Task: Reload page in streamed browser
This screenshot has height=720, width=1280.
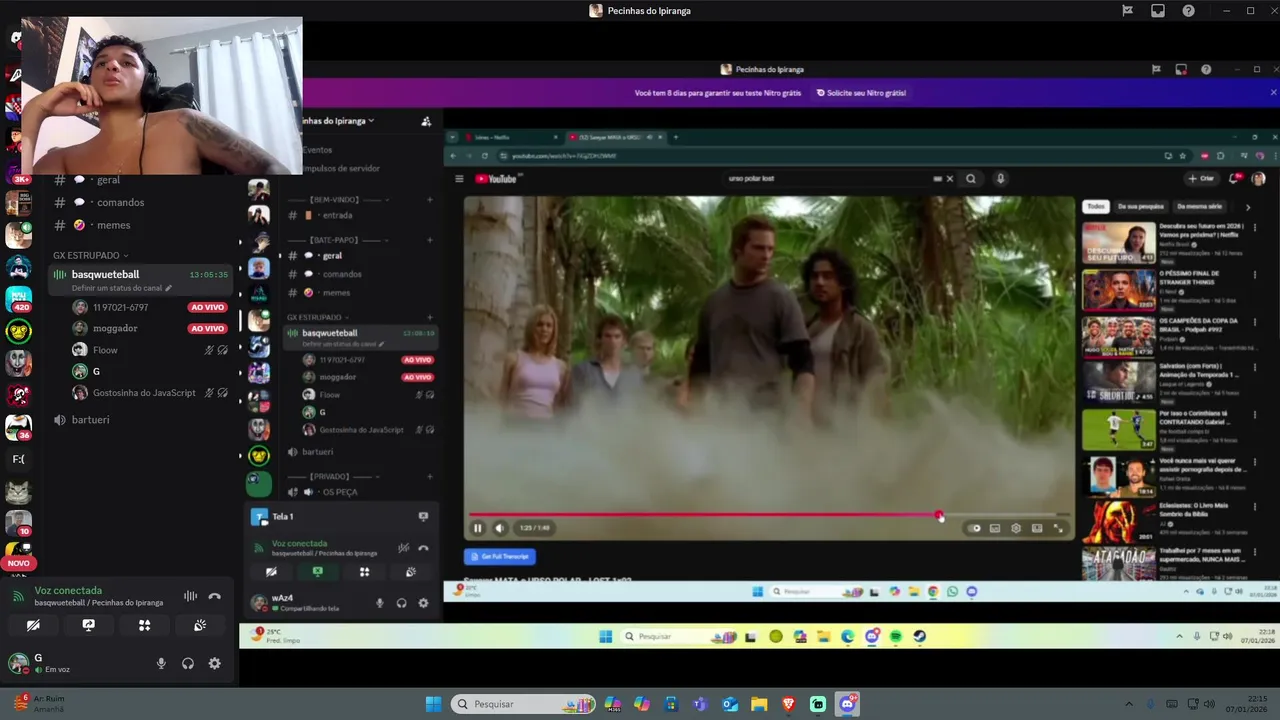Action: click(485, 156)
